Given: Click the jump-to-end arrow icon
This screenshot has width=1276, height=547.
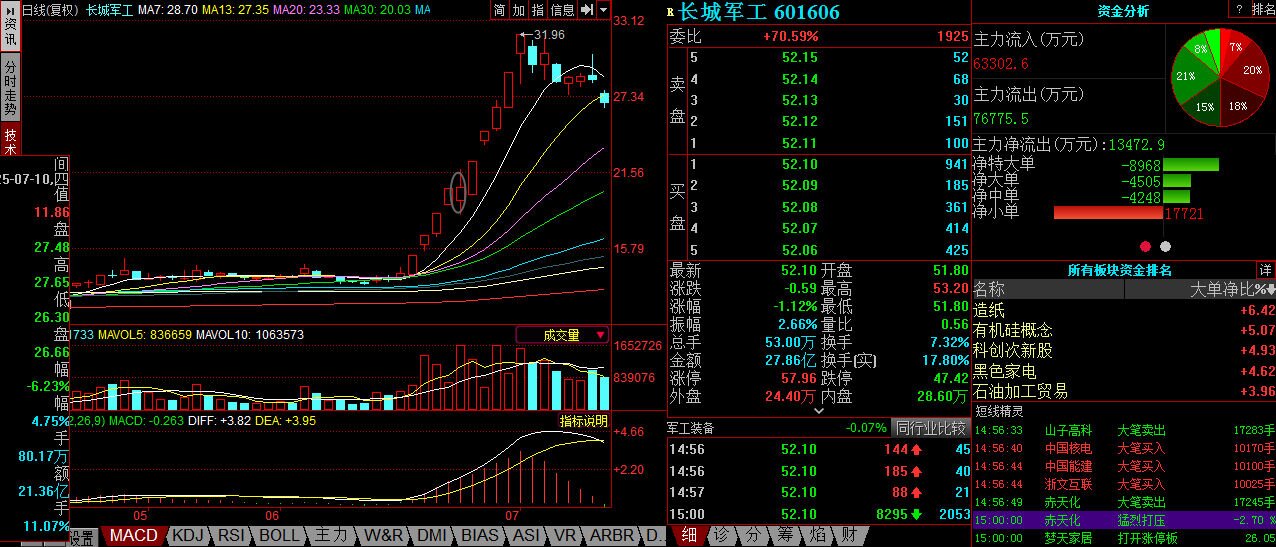Looking at the screenshot, I should click(587, 10).
